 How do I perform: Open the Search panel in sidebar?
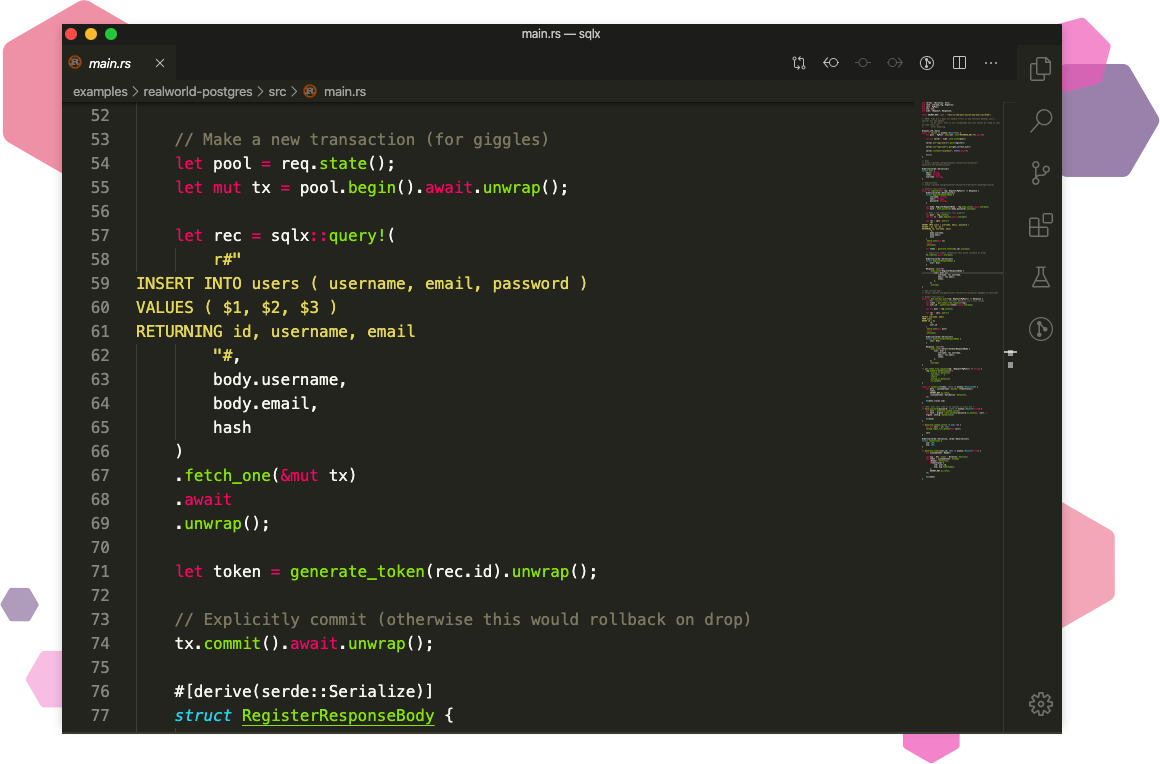(1040, 121)
